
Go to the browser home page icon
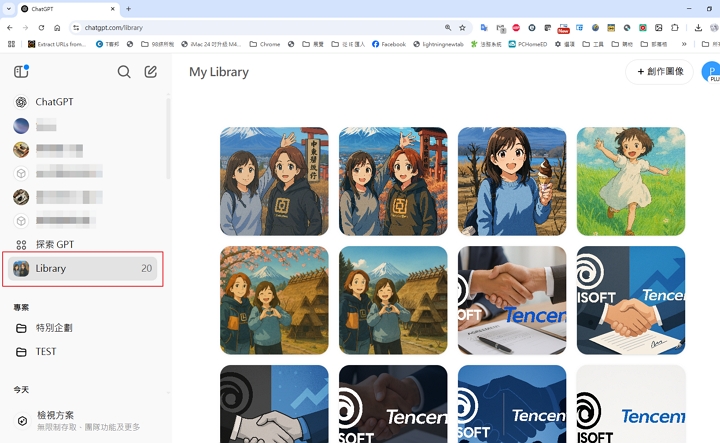57,28
